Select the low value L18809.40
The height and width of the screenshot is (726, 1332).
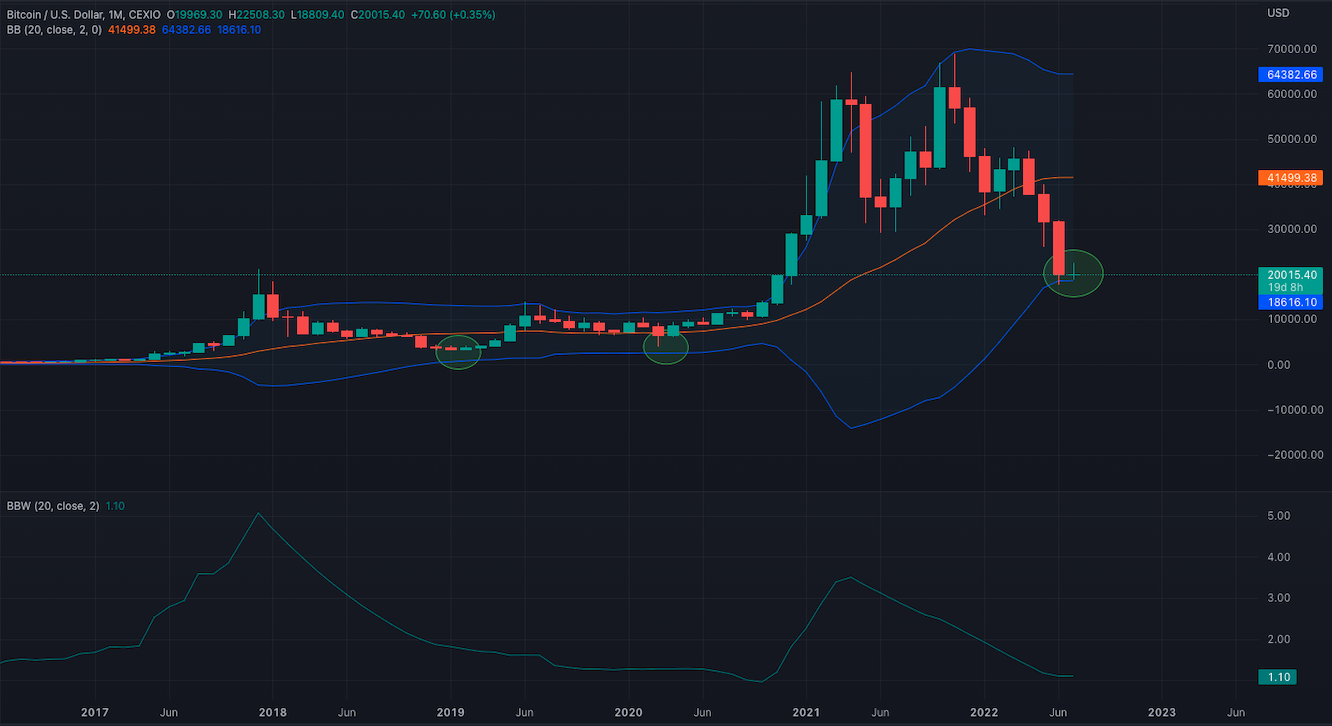point(315,15)
